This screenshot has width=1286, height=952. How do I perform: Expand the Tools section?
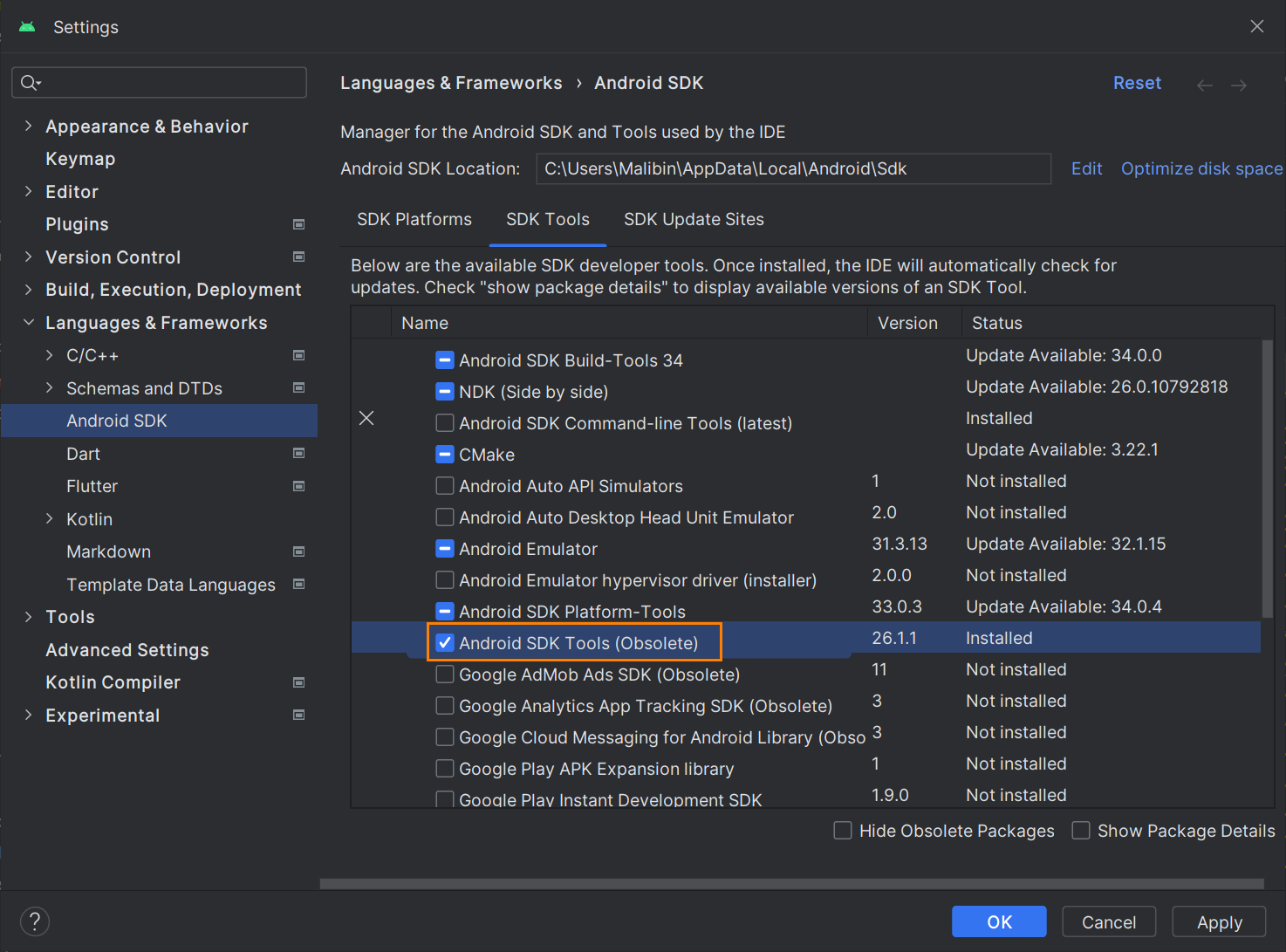tap(28, 617)
